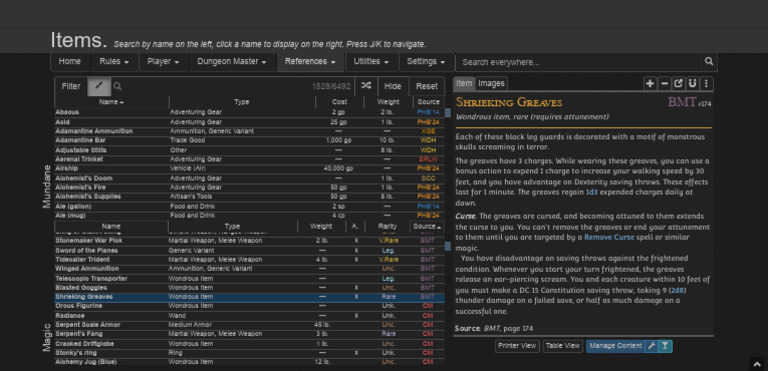Screen dimensions: 768x371
Task: Select Abacus in the mundane list
Action: click(249, 112)
